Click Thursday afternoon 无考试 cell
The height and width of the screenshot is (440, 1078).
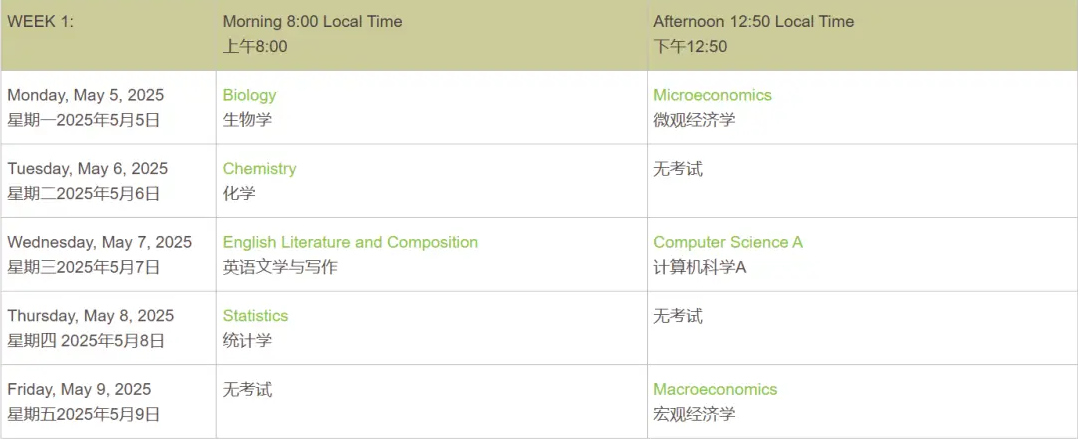pyautogui.click(x=862, y=328)
